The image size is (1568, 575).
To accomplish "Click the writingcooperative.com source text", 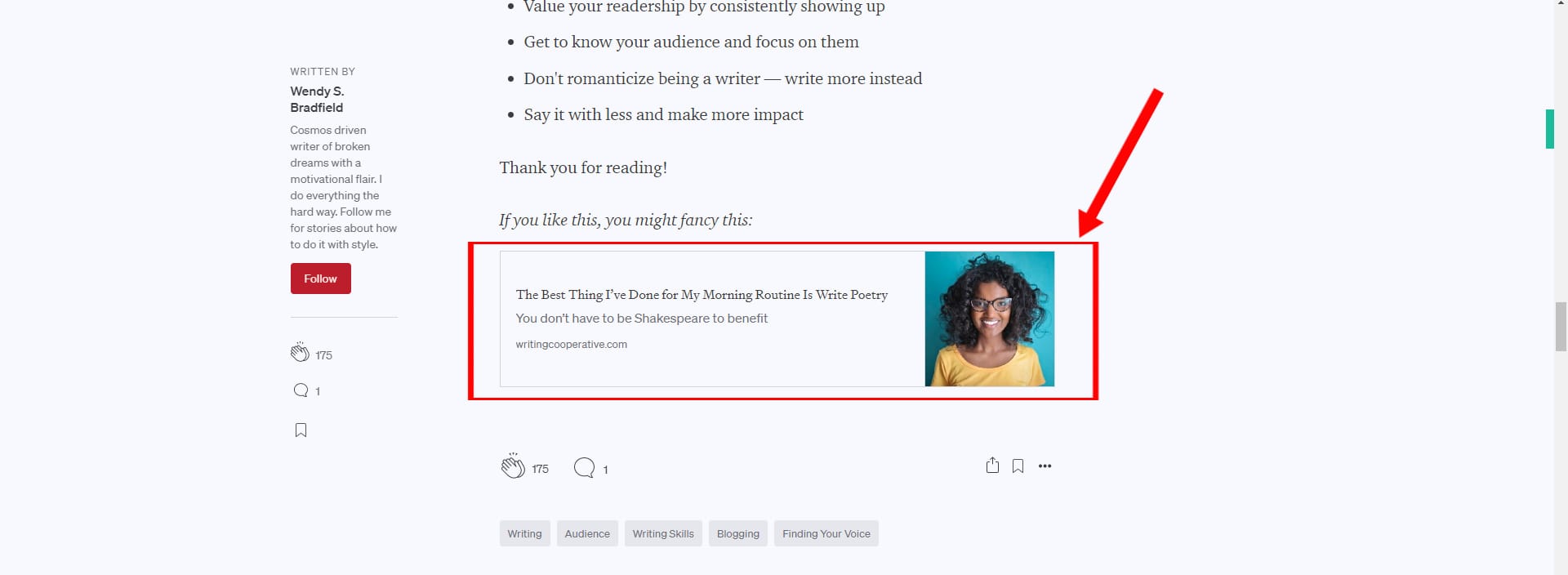I will pos(571,345).
